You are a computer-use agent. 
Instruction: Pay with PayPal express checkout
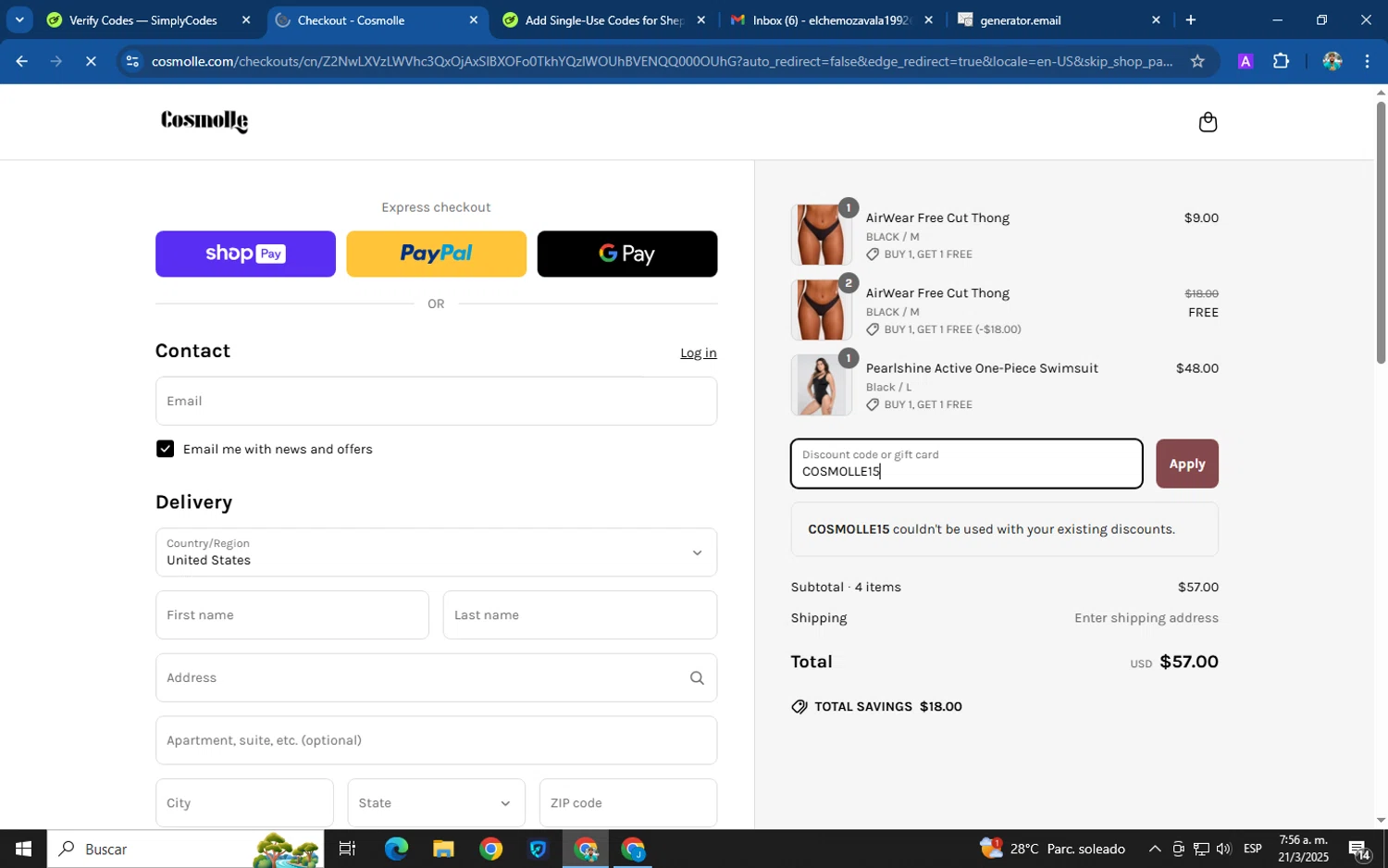436,254
